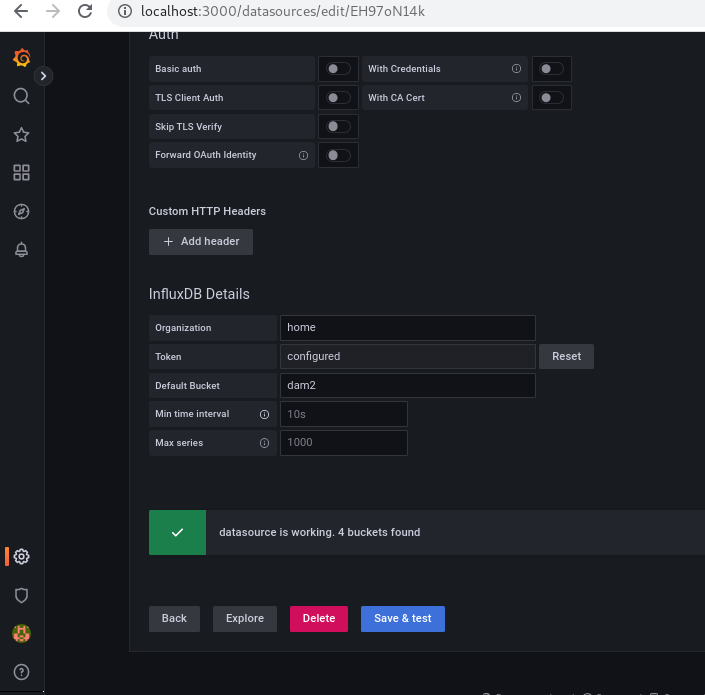The height and width of the screenshot is (695, 705).
Task: Reload the page in browser
Action: coord(86,12)
